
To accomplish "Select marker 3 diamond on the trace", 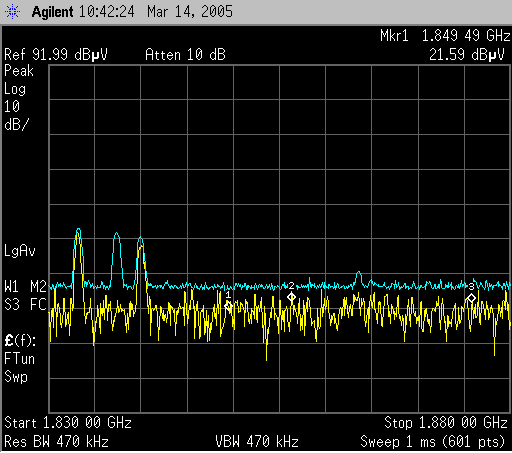I will coord(471,298).
